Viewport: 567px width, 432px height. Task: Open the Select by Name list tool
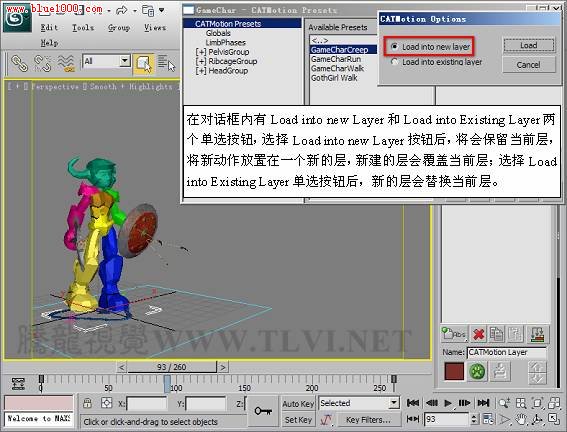click(x=166, y=63)
